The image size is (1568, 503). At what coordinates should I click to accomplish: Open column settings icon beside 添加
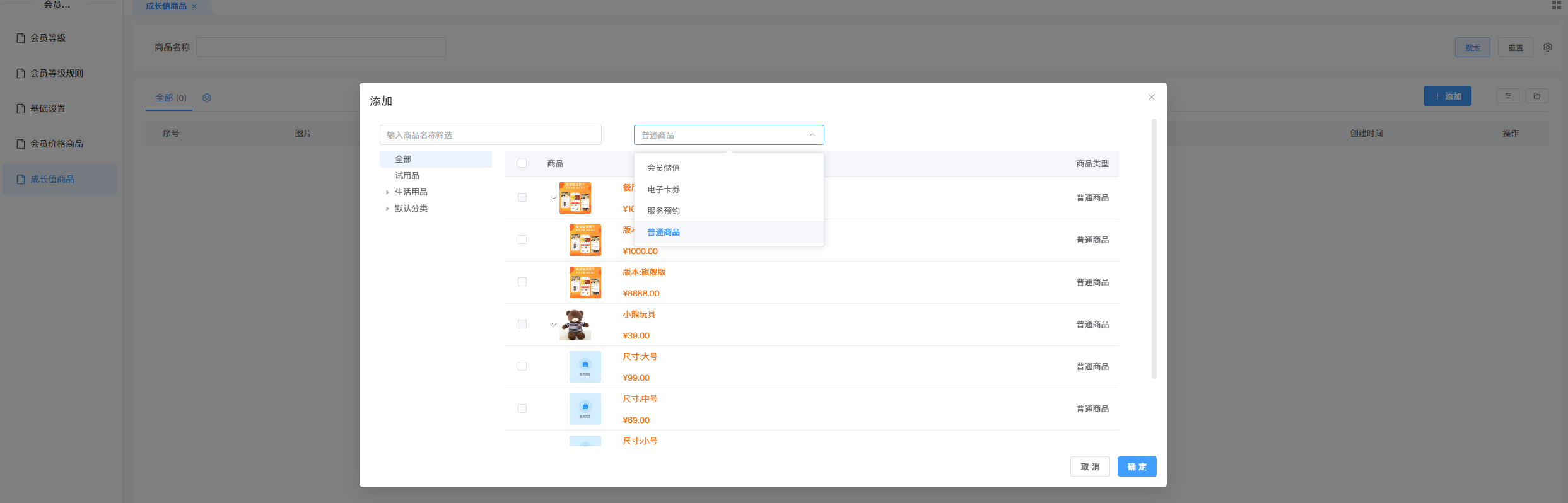pyautogui.click(x=1508, y=96)
